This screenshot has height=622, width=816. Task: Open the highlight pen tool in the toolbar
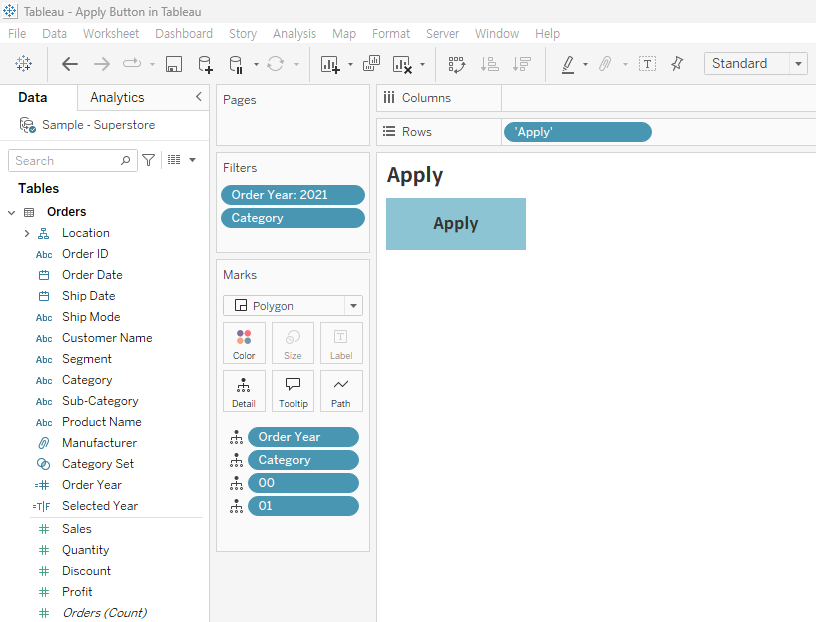click(568, 63)
